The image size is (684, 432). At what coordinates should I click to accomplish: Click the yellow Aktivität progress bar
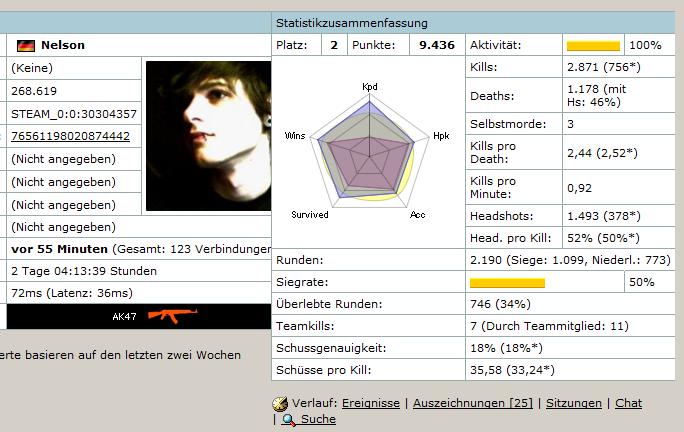pyautogui.click(x=593, y=46)
